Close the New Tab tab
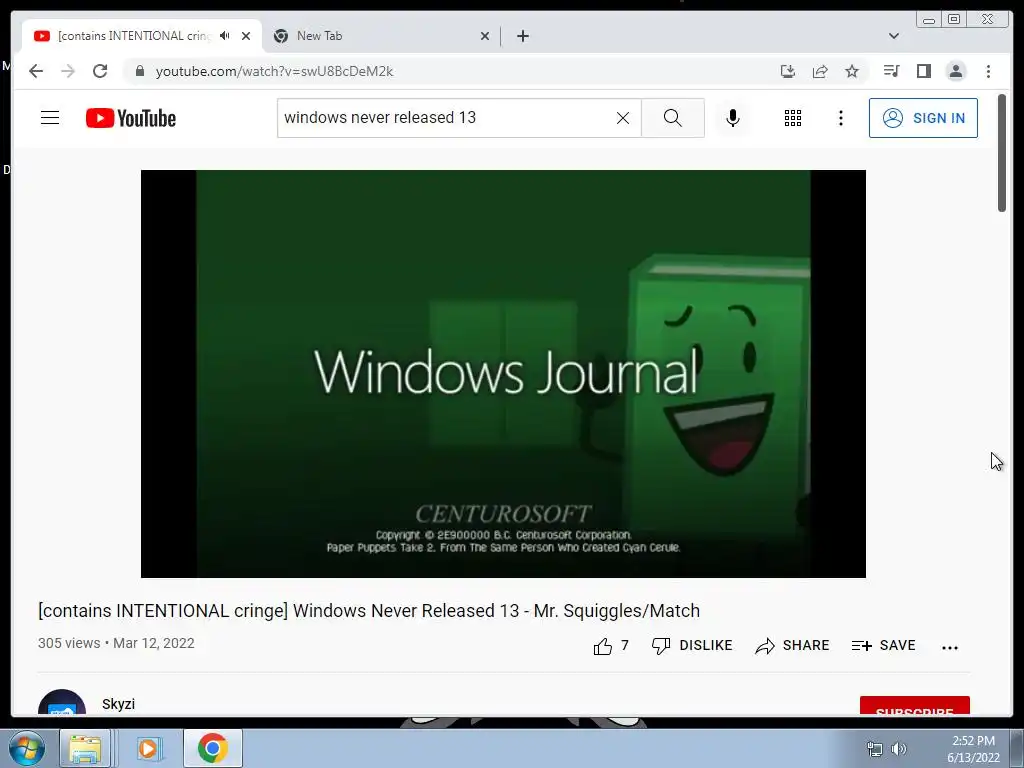1024x768 pixels. pos(485,36)
